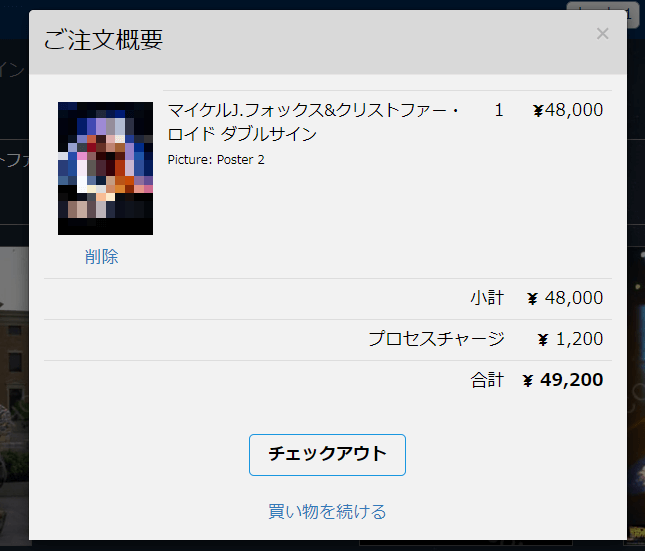Click the 合計 total label

click(x=487, y=380)
